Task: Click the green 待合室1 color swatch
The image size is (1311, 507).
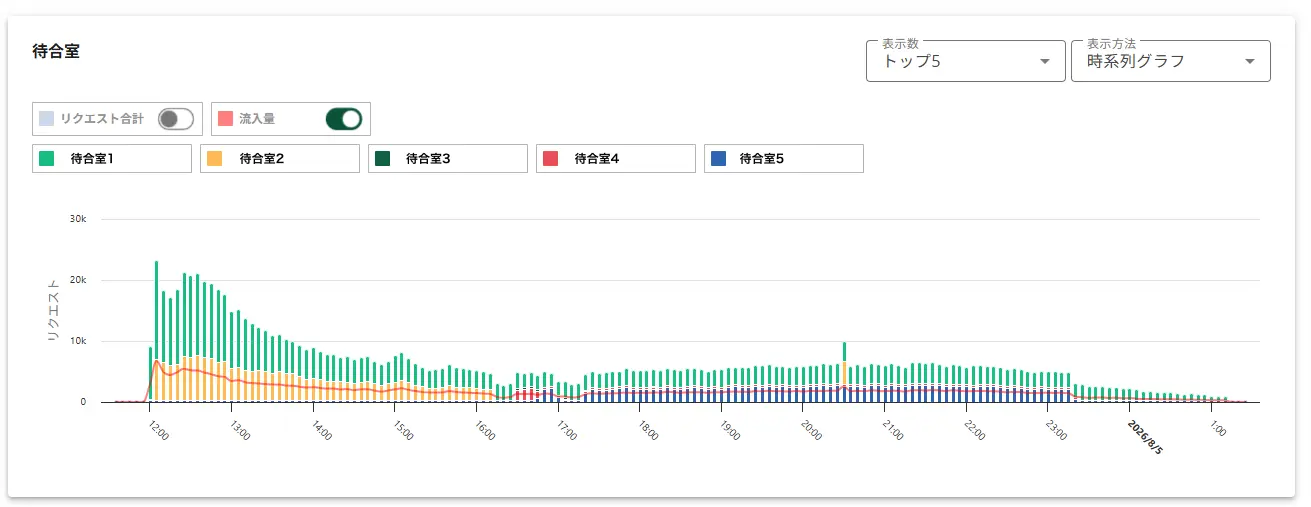Action: [x=46, y=158]
